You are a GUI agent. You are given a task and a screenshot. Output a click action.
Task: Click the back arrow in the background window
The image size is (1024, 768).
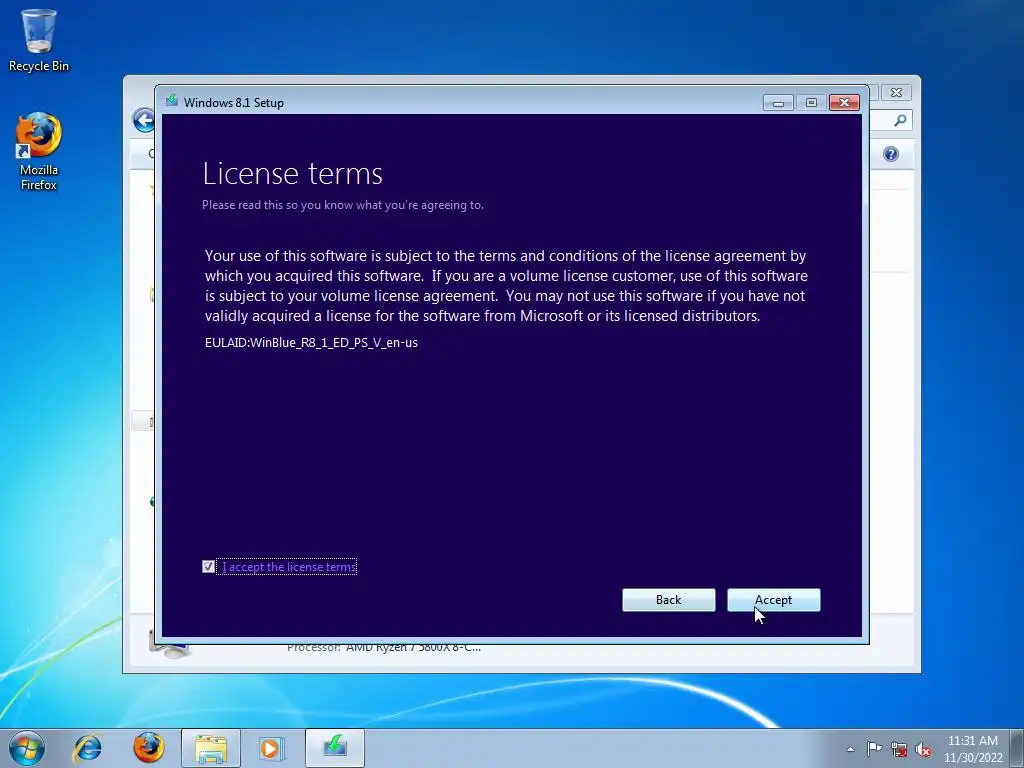pos(143,120)
